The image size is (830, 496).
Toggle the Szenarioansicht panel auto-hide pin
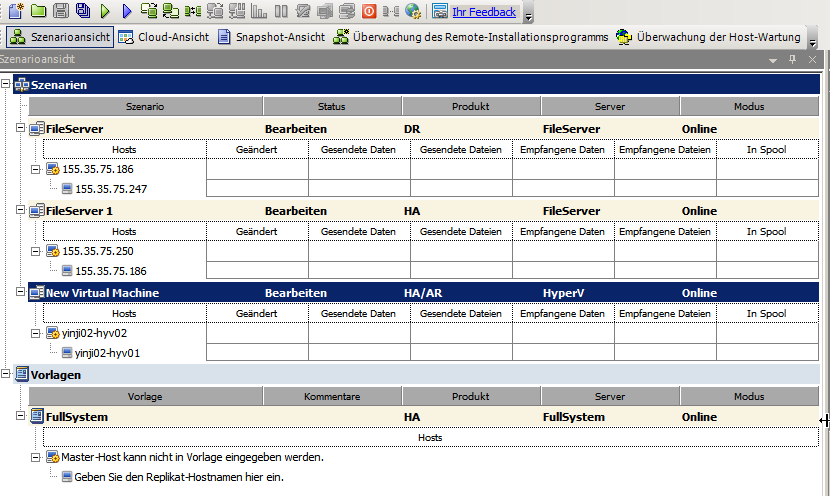click(792, 60)
